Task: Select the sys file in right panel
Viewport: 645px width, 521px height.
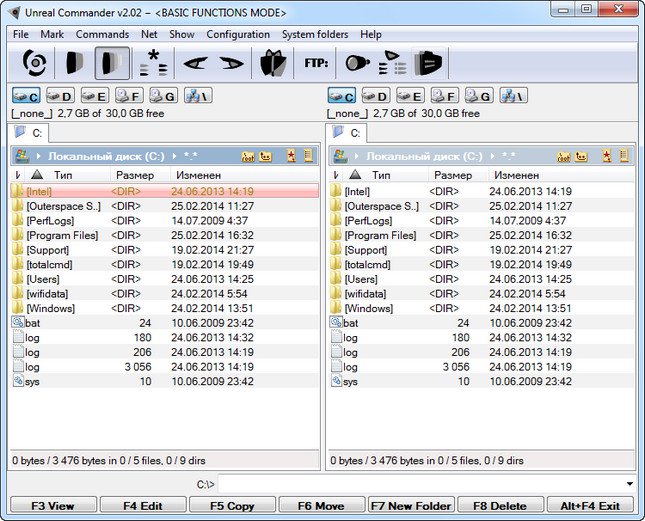Action: click(482, 382)
